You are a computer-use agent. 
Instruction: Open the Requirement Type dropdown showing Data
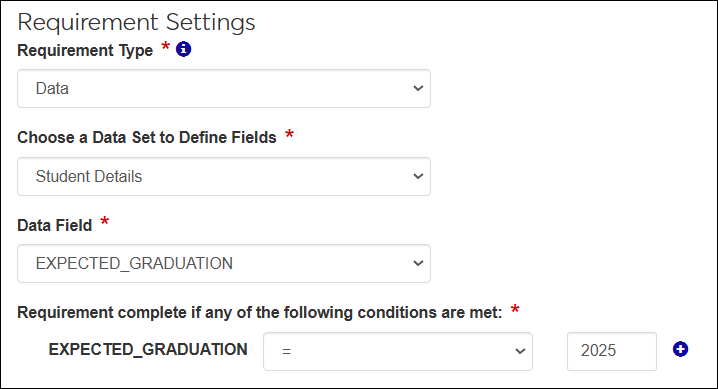pos(224,88)
